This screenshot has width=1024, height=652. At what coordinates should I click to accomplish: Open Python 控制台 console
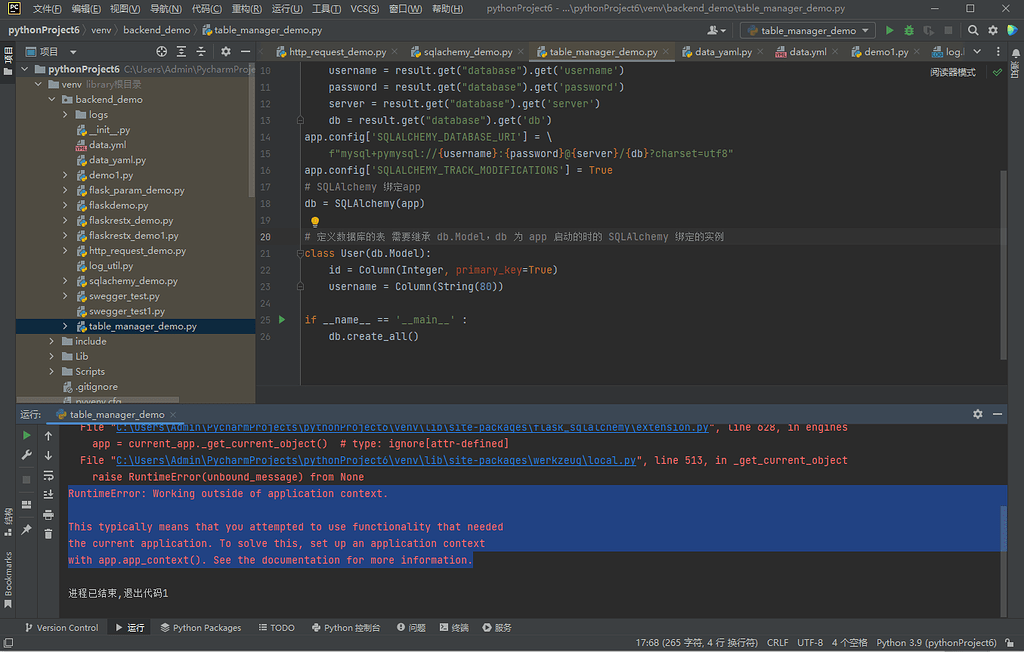pos(346,627)
